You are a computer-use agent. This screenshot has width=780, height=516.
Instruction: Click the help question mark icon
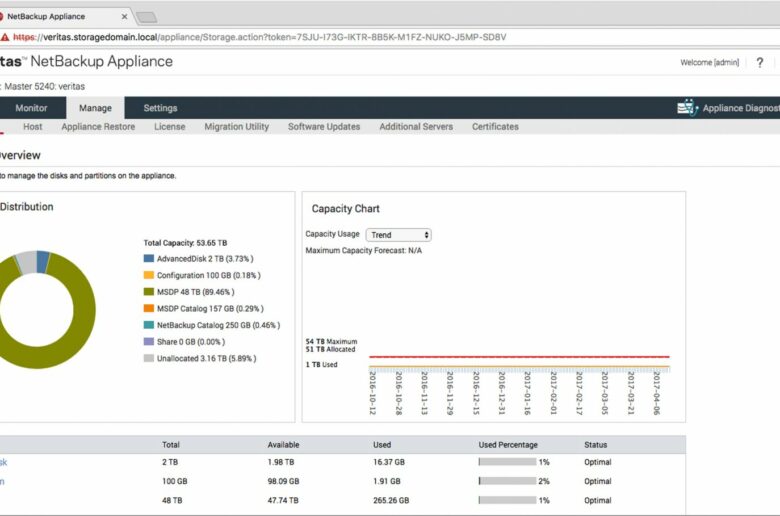pyautogui.click(x=760, y=63)
